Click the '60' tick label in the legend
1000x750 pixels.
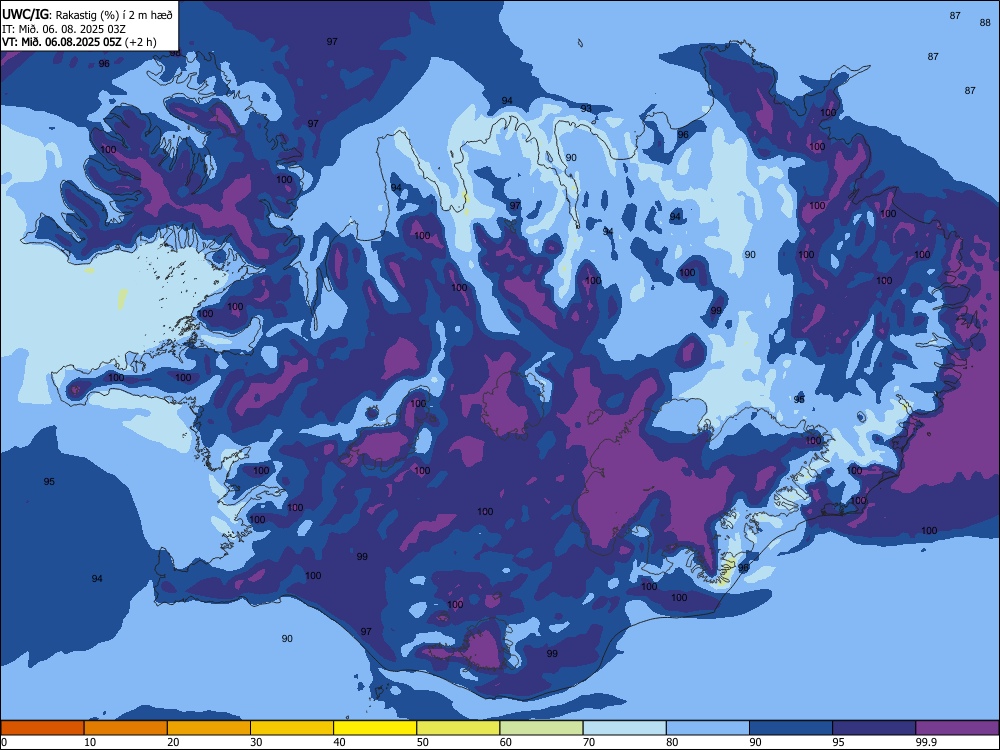point(506,742)
